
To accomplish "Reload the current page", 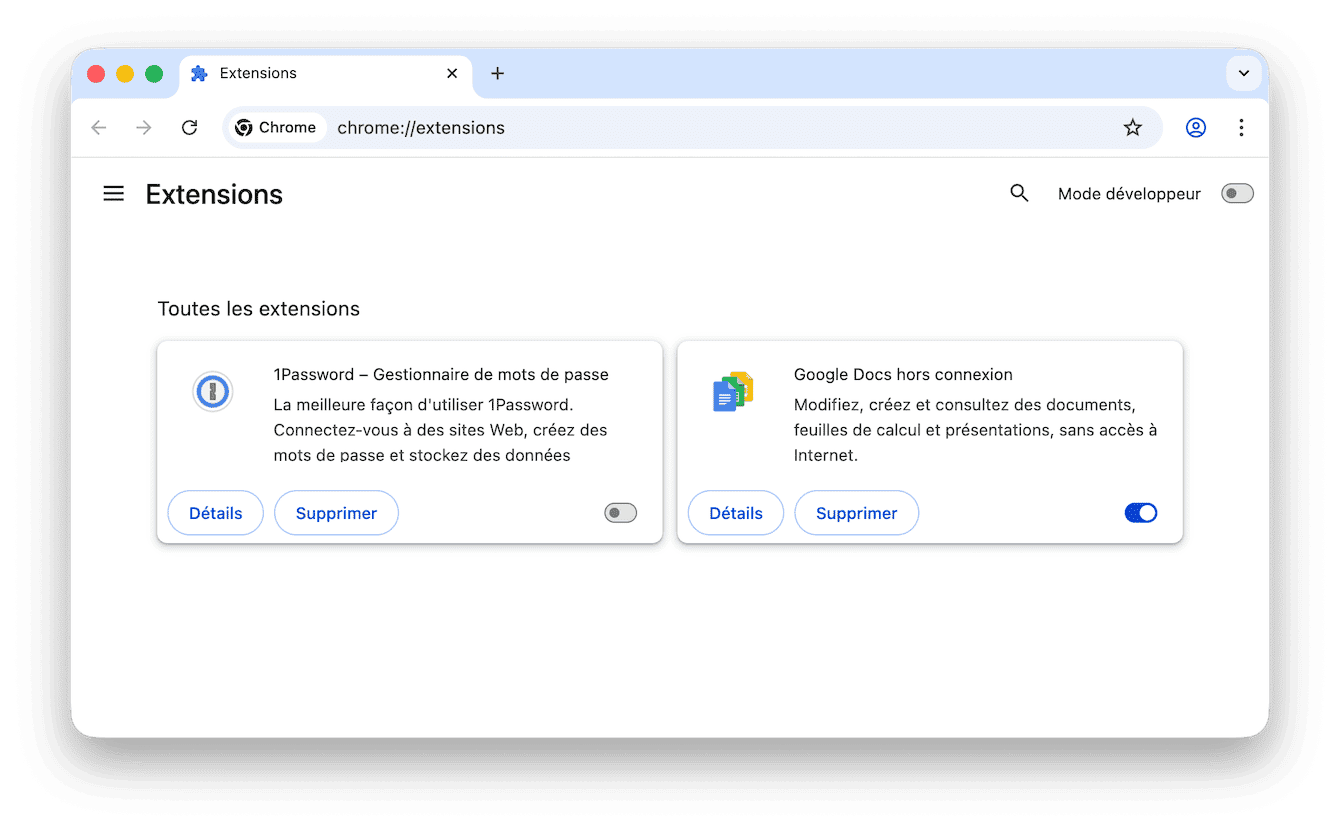I will point(189,127).
